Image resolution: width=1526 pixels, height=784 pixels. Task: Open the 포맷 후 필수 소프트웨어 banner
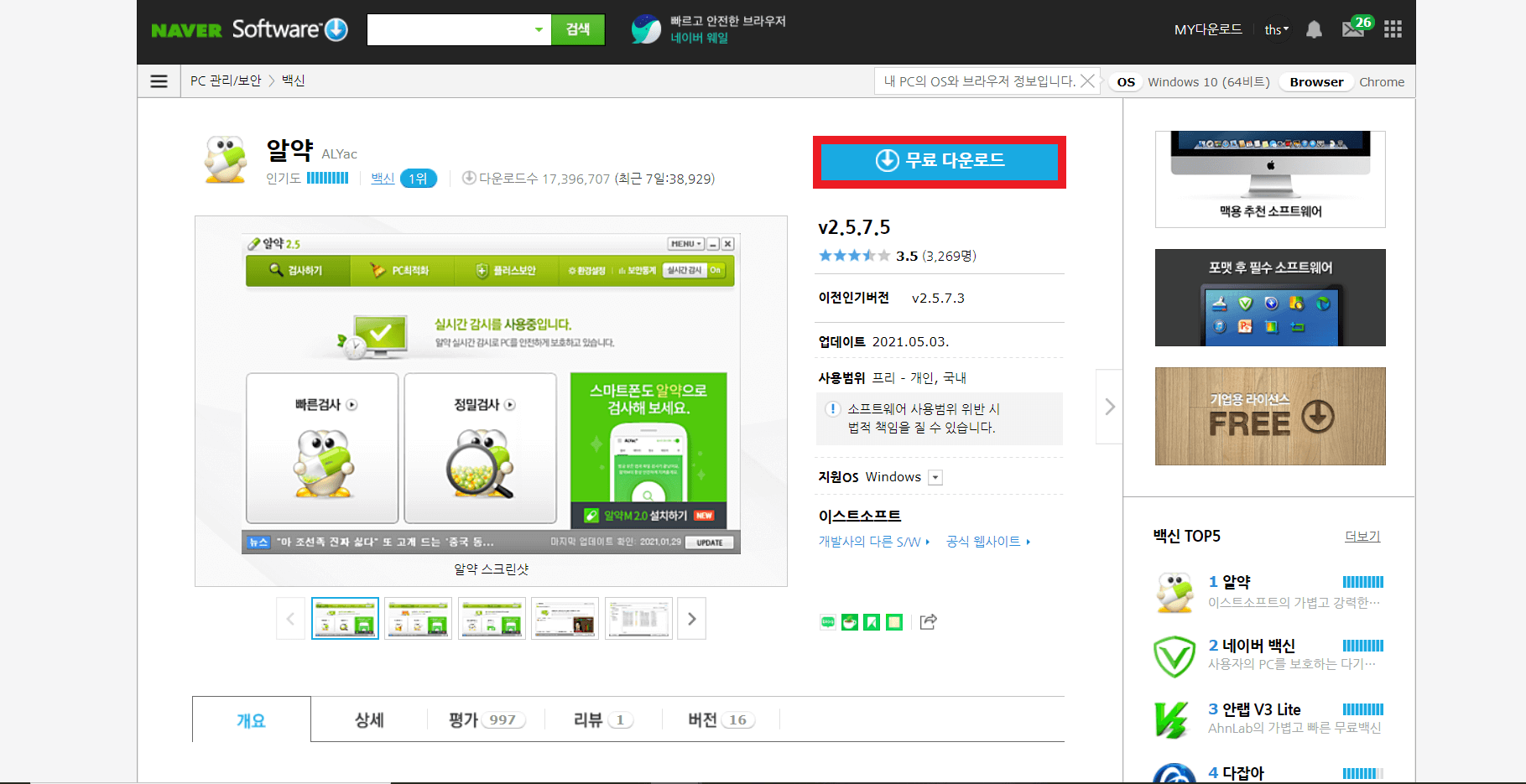coord(1270,298)
